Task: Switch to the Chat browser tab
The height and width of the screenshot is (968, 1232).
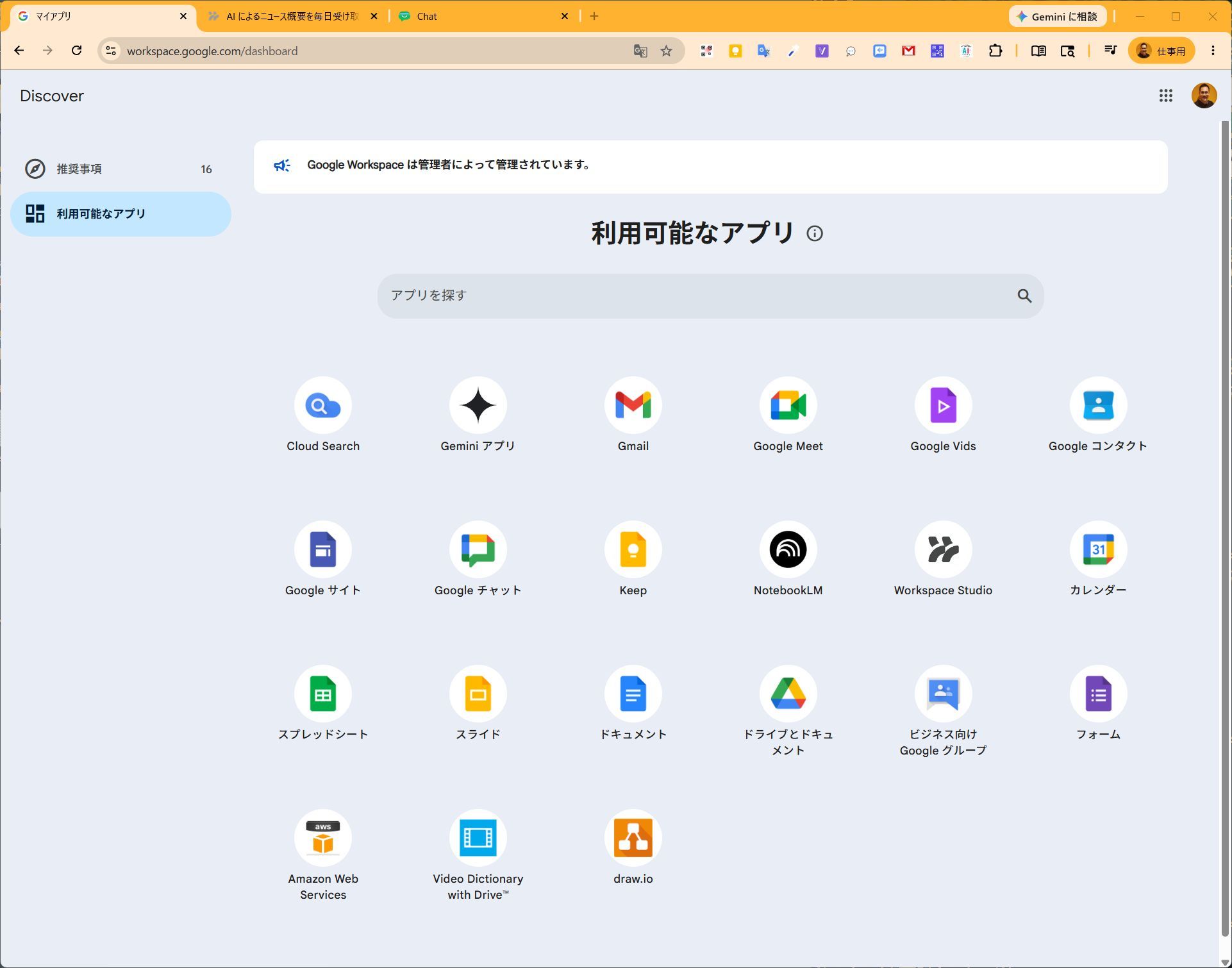Action: tap(484, 17)
